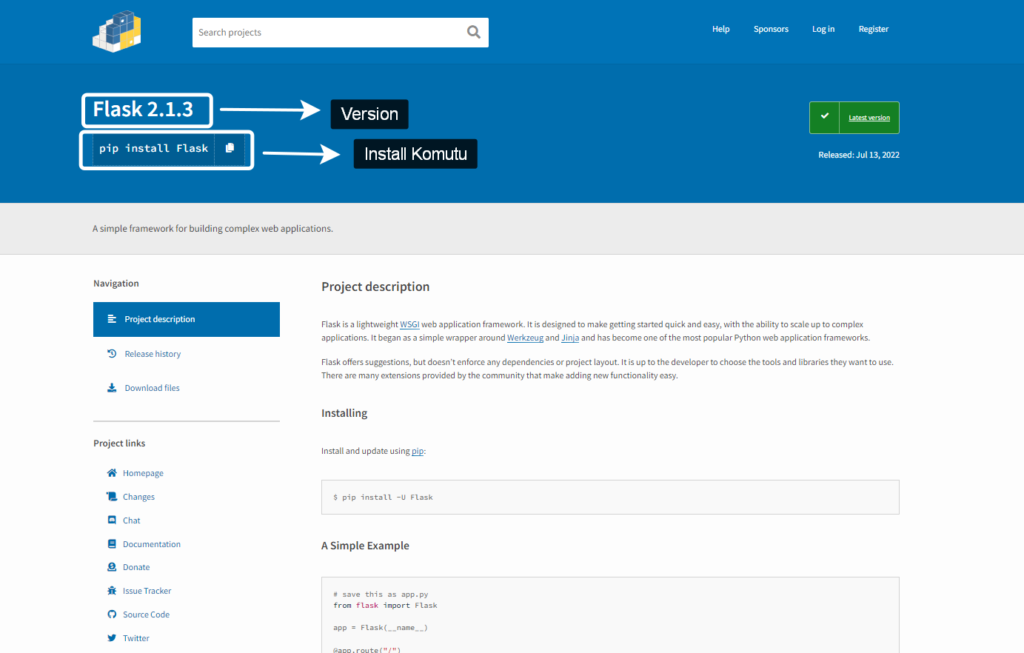Click the GitHub Source Code icon

click(x=112, y=614)
